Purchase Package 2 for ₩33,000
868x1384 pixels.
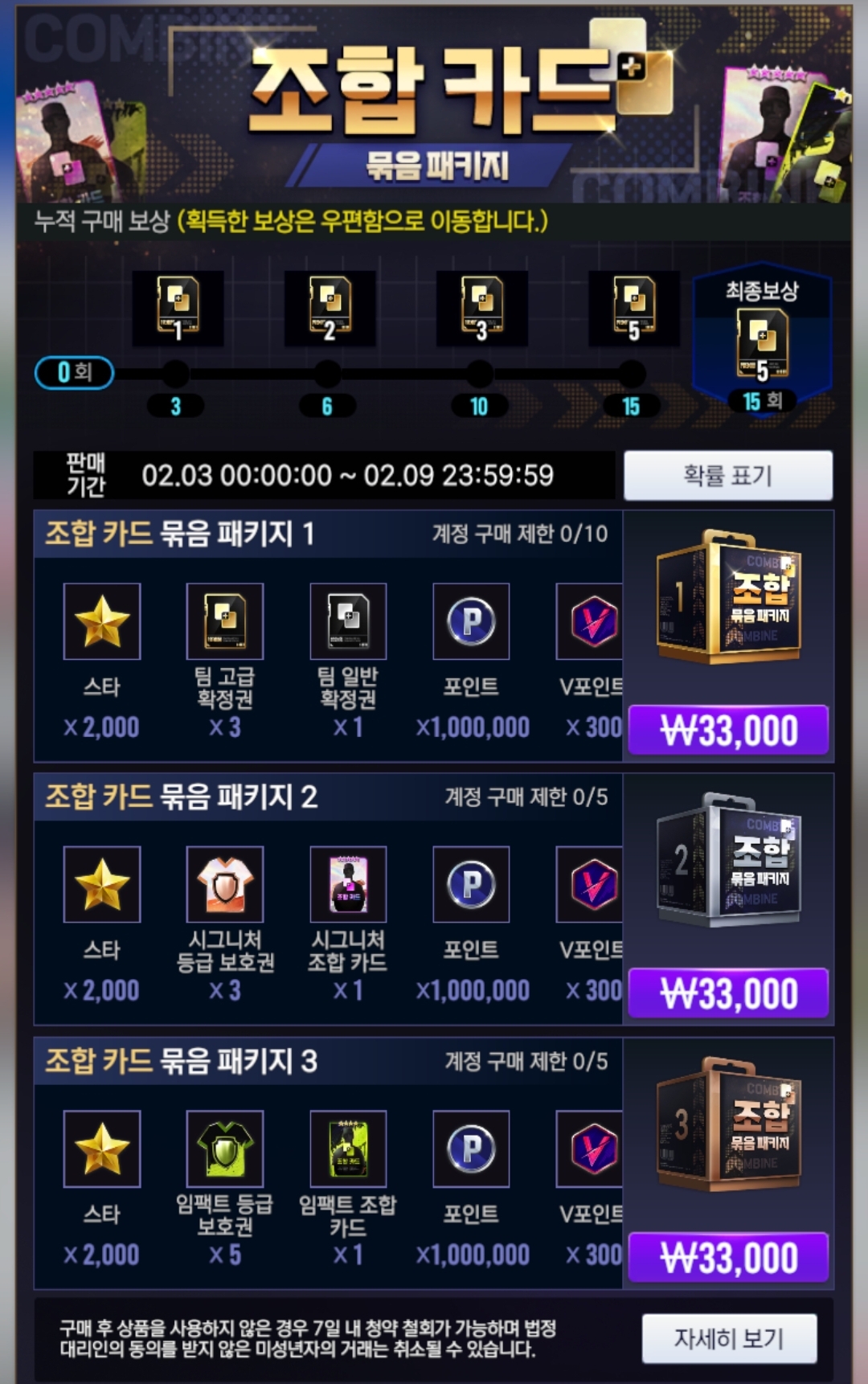click(728, 993)
